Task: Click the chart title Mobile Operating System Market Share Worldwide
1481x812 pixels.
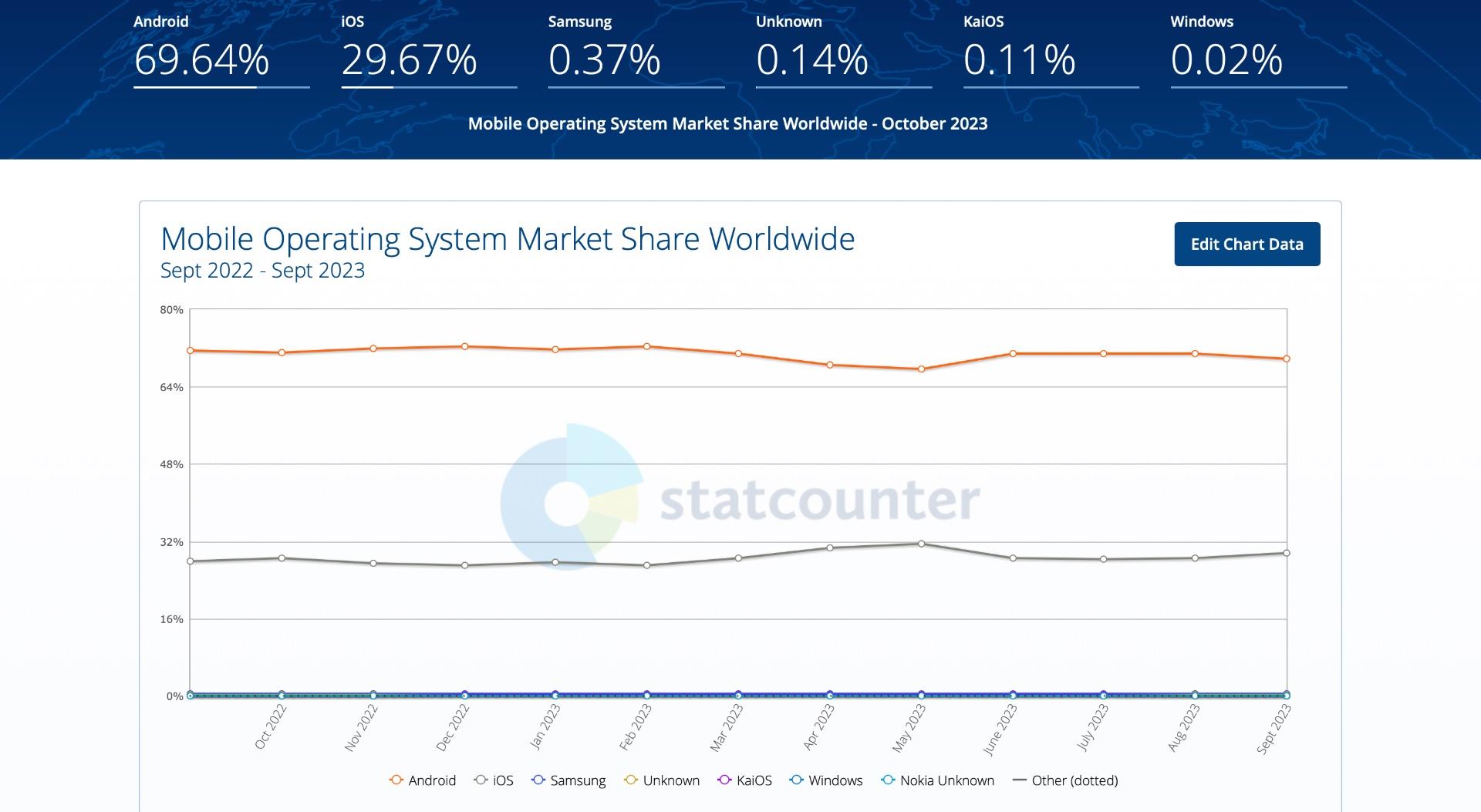Action: click(508, 239)
